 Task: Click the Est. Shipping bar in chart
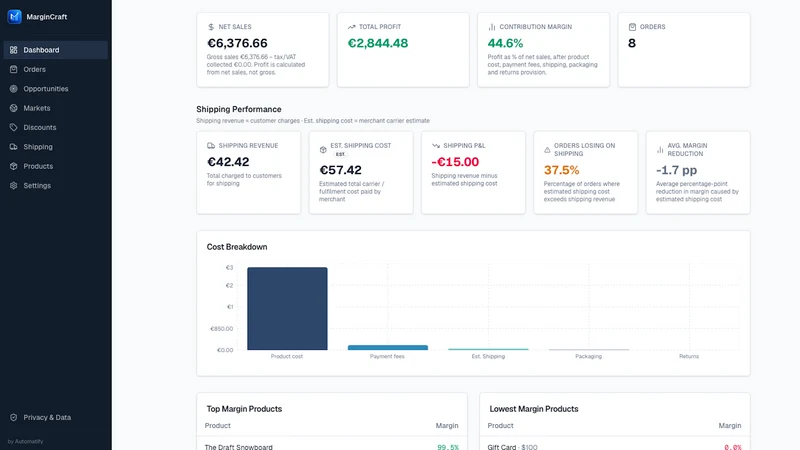coord(488,349)
